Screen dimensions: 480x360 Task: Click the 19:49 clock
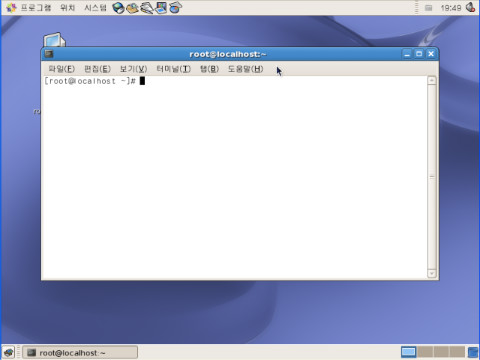point(451,8)
